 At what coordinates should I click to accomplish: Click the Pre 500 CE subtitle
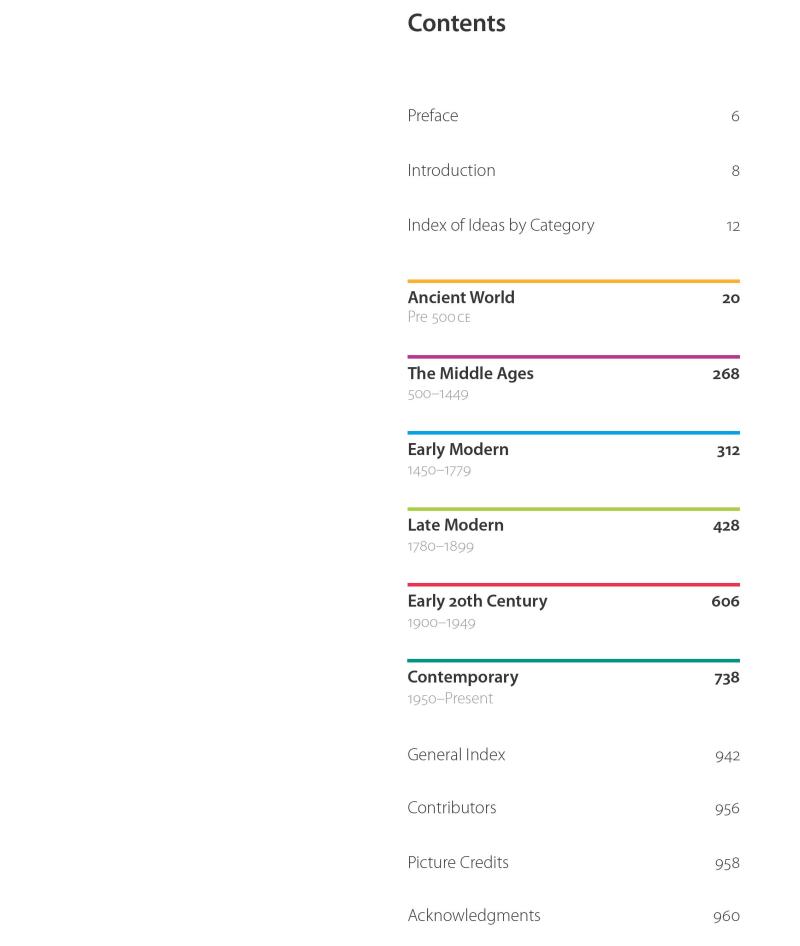pos(438,318)
